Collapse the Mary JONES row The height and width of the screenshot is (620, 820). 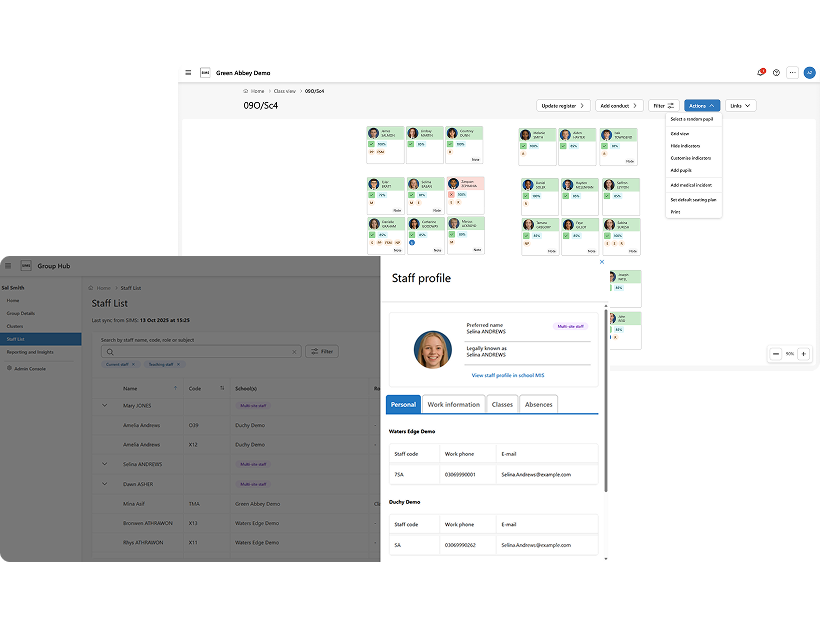[104, 406]
